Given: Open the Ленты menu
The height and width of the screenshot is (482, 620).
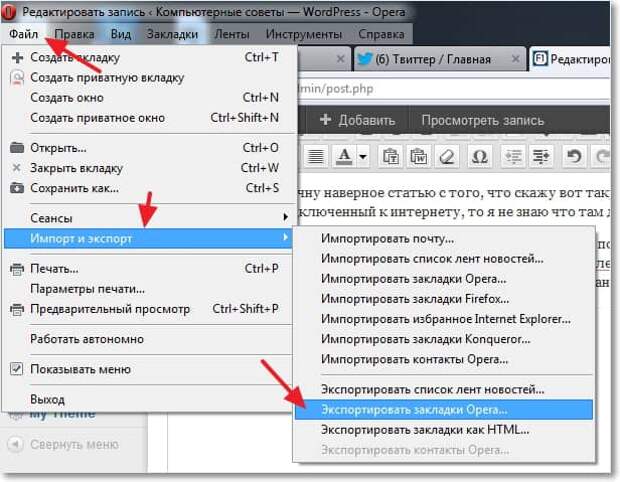Looking at the screenshot, I should (x=232, y=34).
